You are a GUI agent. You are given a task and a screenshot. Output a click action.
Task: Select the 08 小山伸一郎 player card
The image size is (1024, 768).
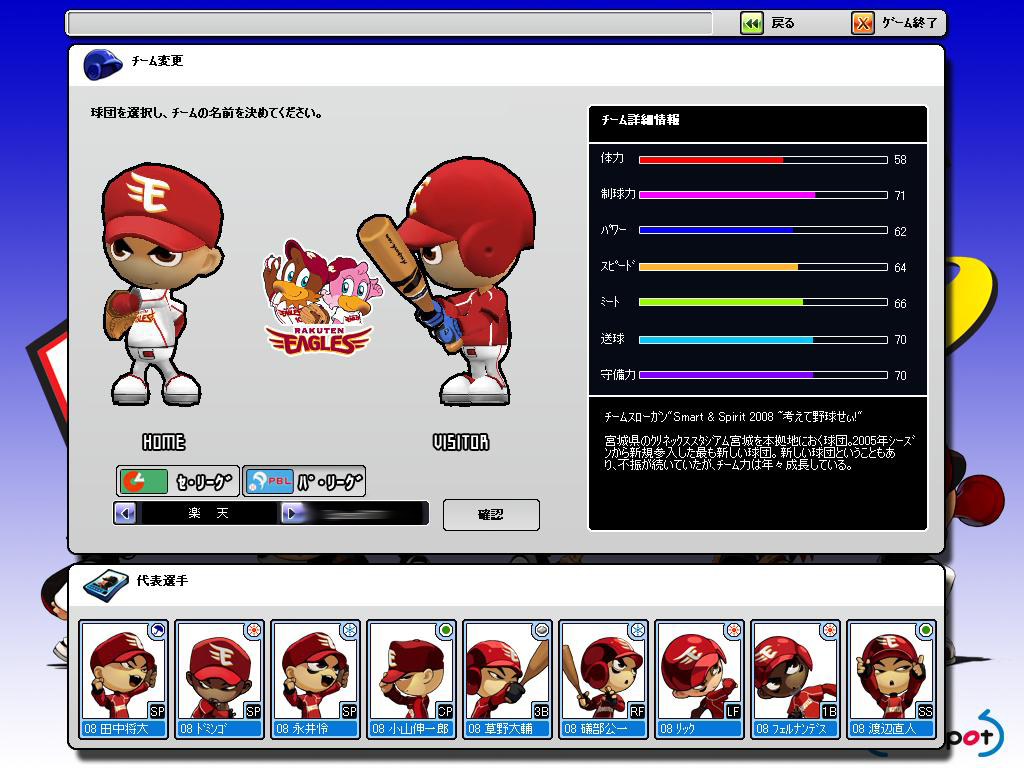coord(411,679)
